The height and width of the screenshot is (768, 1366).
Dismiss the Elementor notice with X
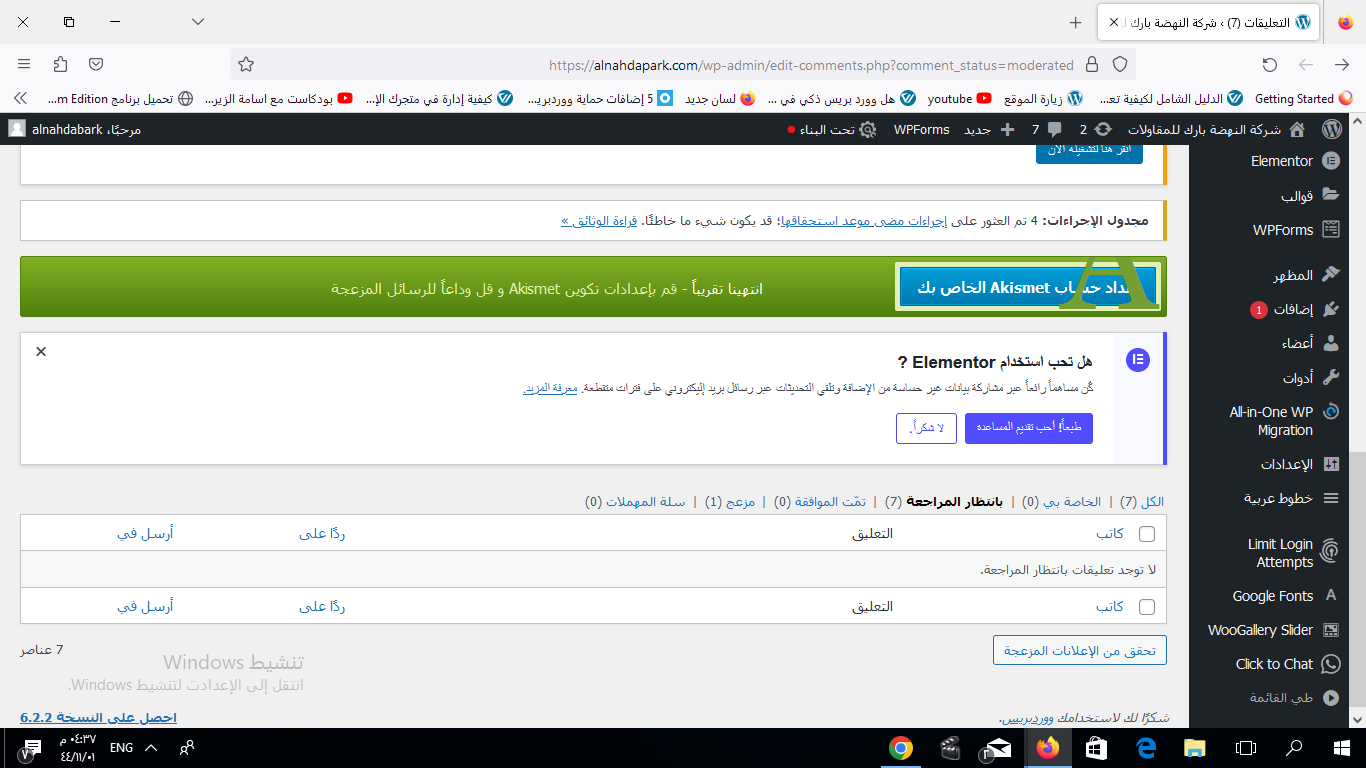(41, 352)
